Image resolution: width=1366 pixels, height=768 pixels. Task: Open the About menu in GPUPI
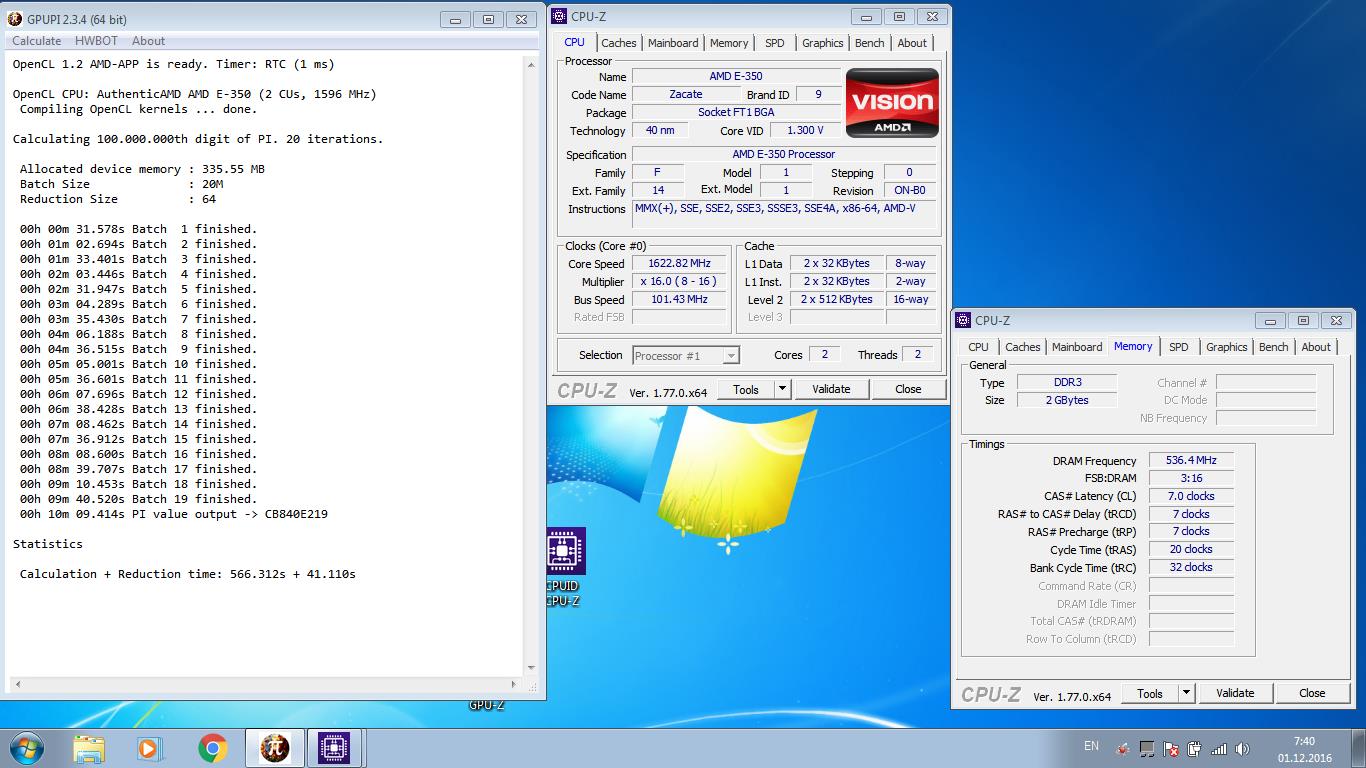click(148, 41)
